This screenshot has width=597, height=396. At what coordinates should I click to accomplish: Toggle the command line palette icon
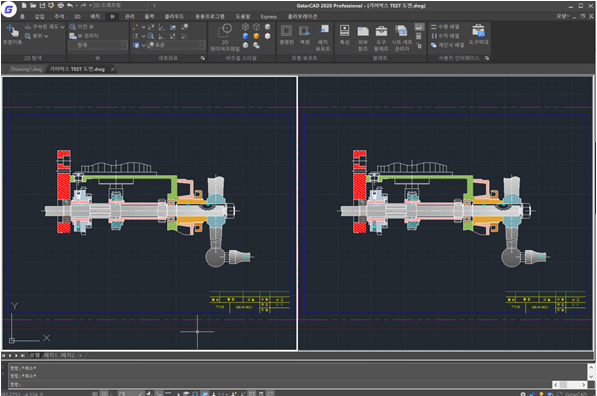[419, 27]
